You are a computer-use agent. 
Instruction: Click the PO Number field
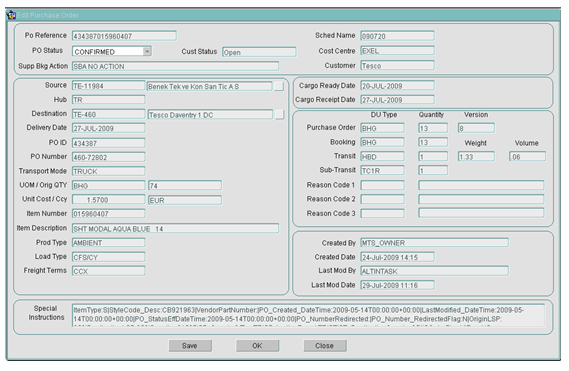pos(109,157)
